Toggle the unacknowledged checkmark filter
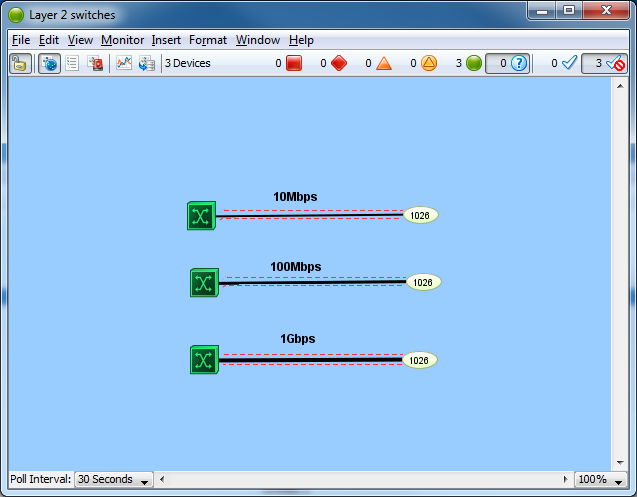This screenshot has width=637, height=497. [x=604, y=63]
